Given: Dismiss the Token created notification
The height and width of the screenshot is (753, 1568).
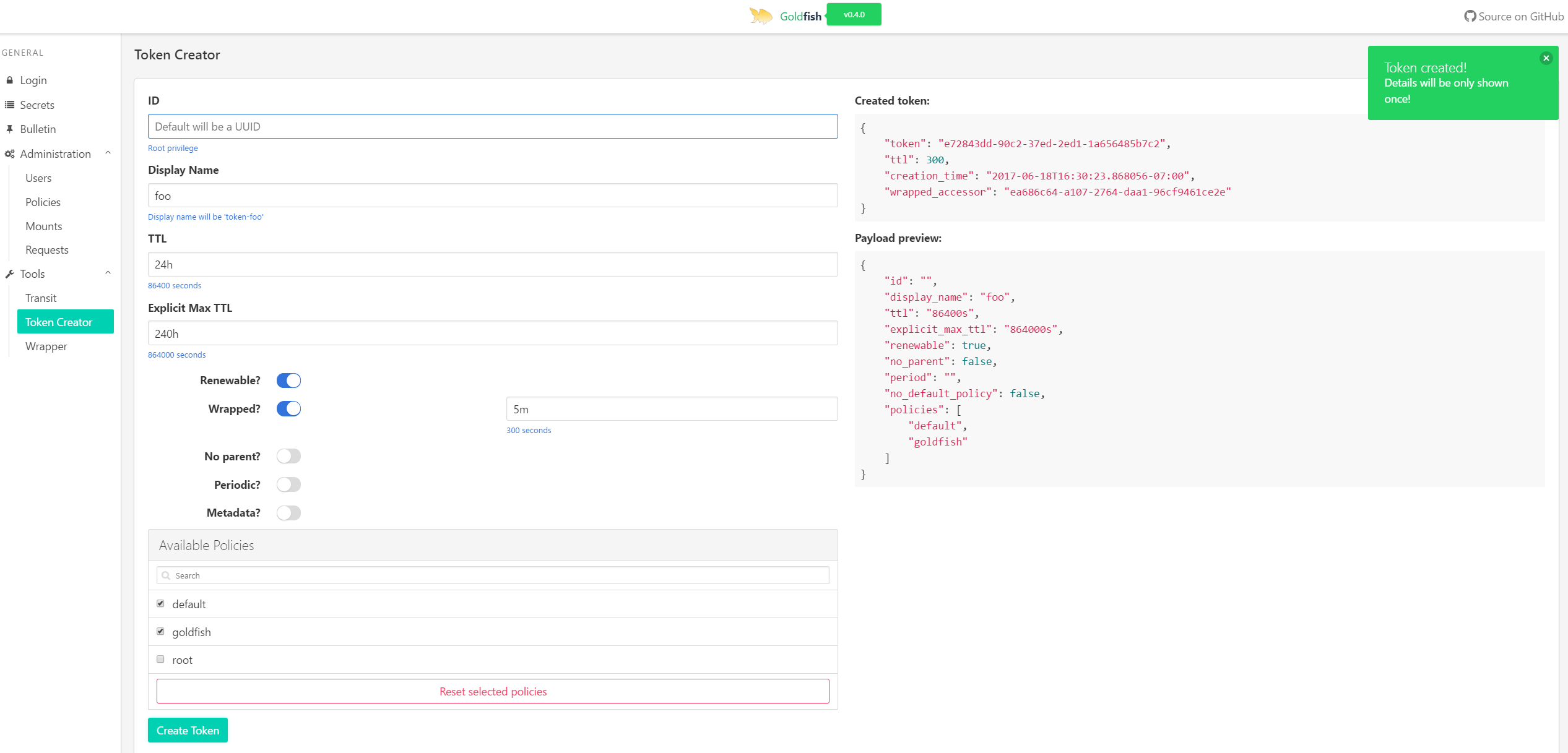Looking at the screenshot, I should coord(1546,58).
